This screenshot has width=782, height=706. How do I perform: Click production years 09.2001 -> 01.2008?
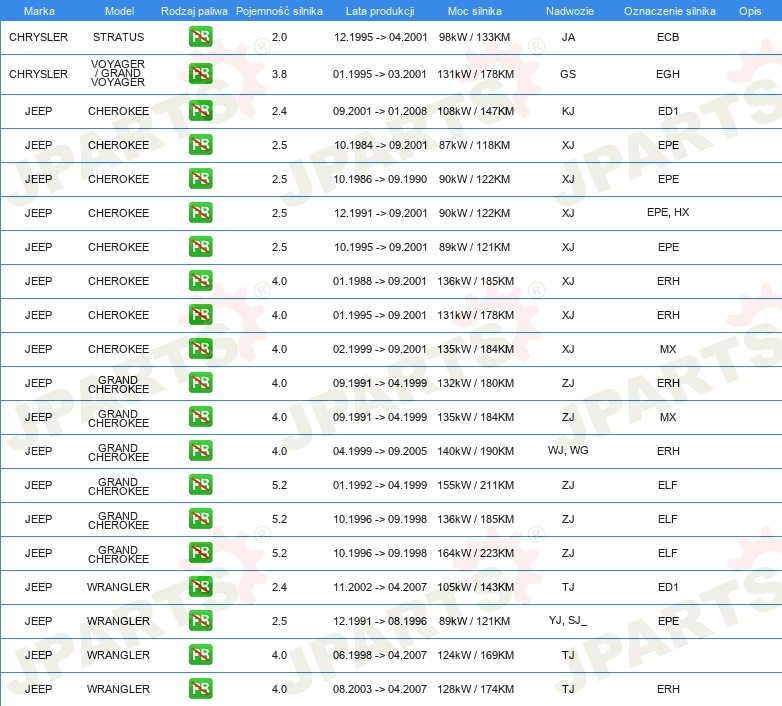tap(380, 111)
